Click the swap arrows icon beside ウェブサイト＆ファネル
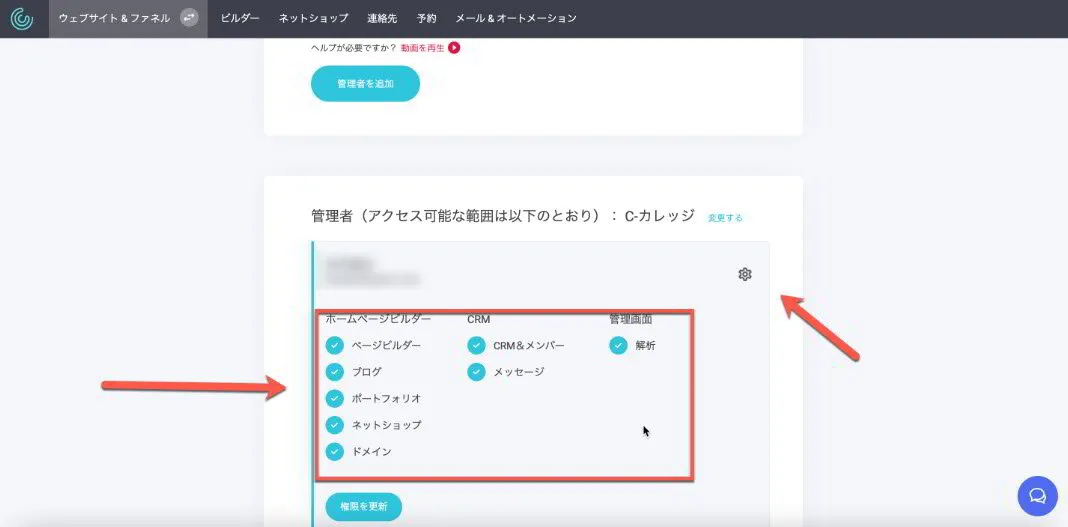 coord(189,18)
